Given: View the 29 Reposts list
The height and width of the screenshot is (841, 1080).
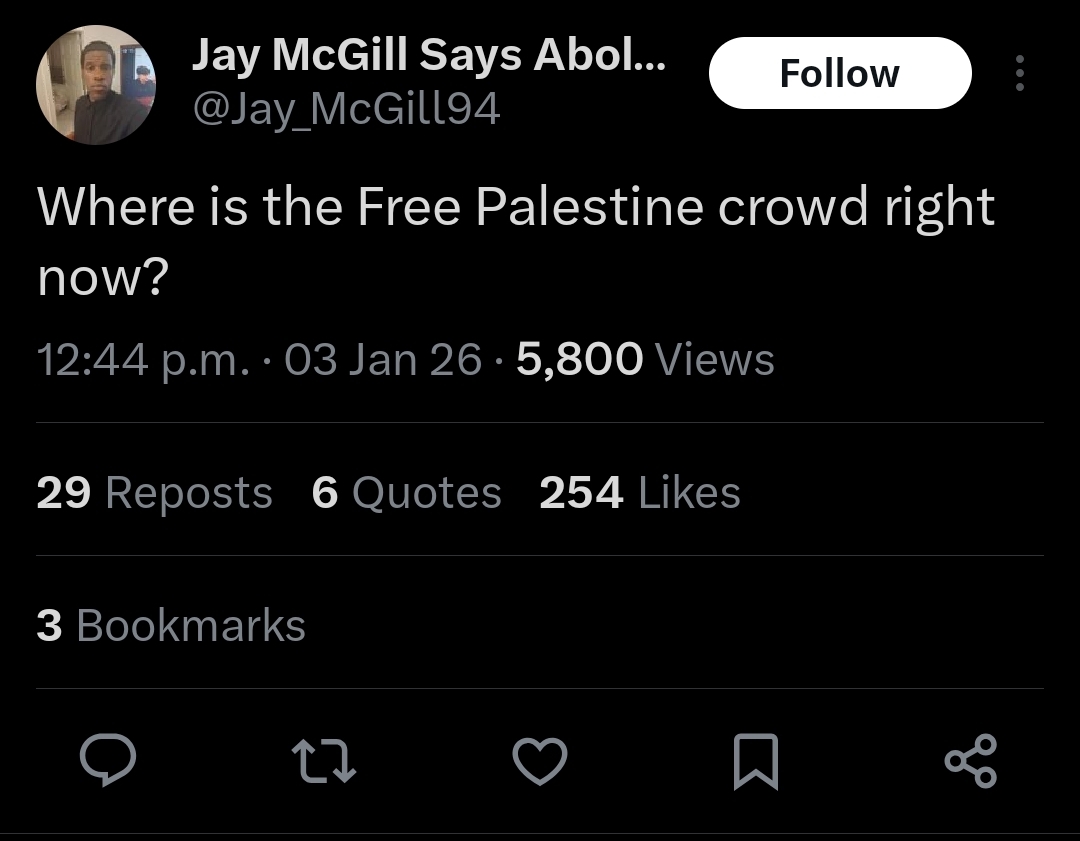Looking at the screenshot, I should tap(154, 492).
